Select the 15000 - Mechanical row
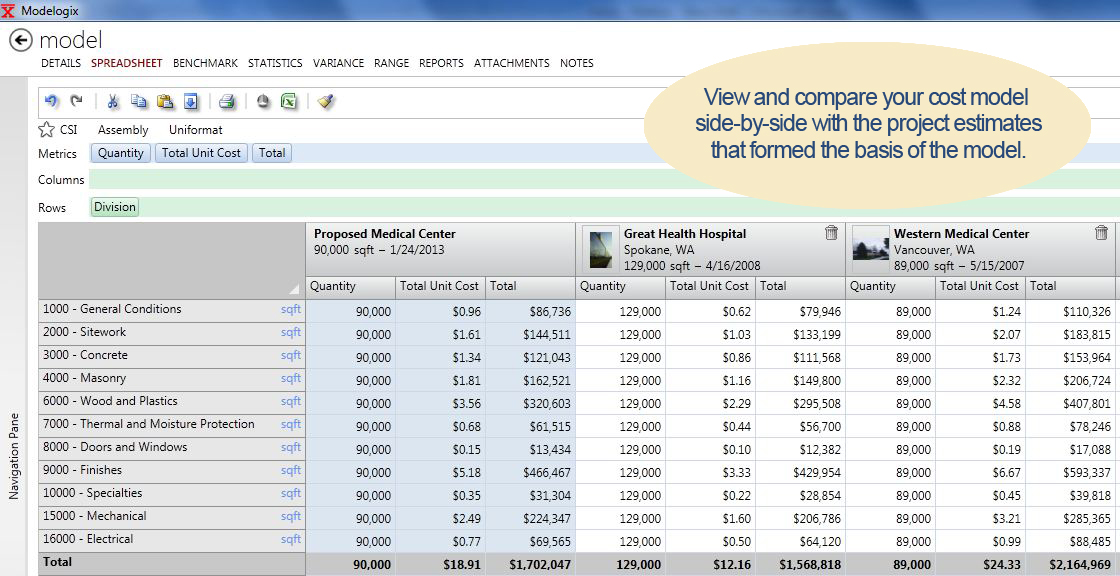 [171, 515]
